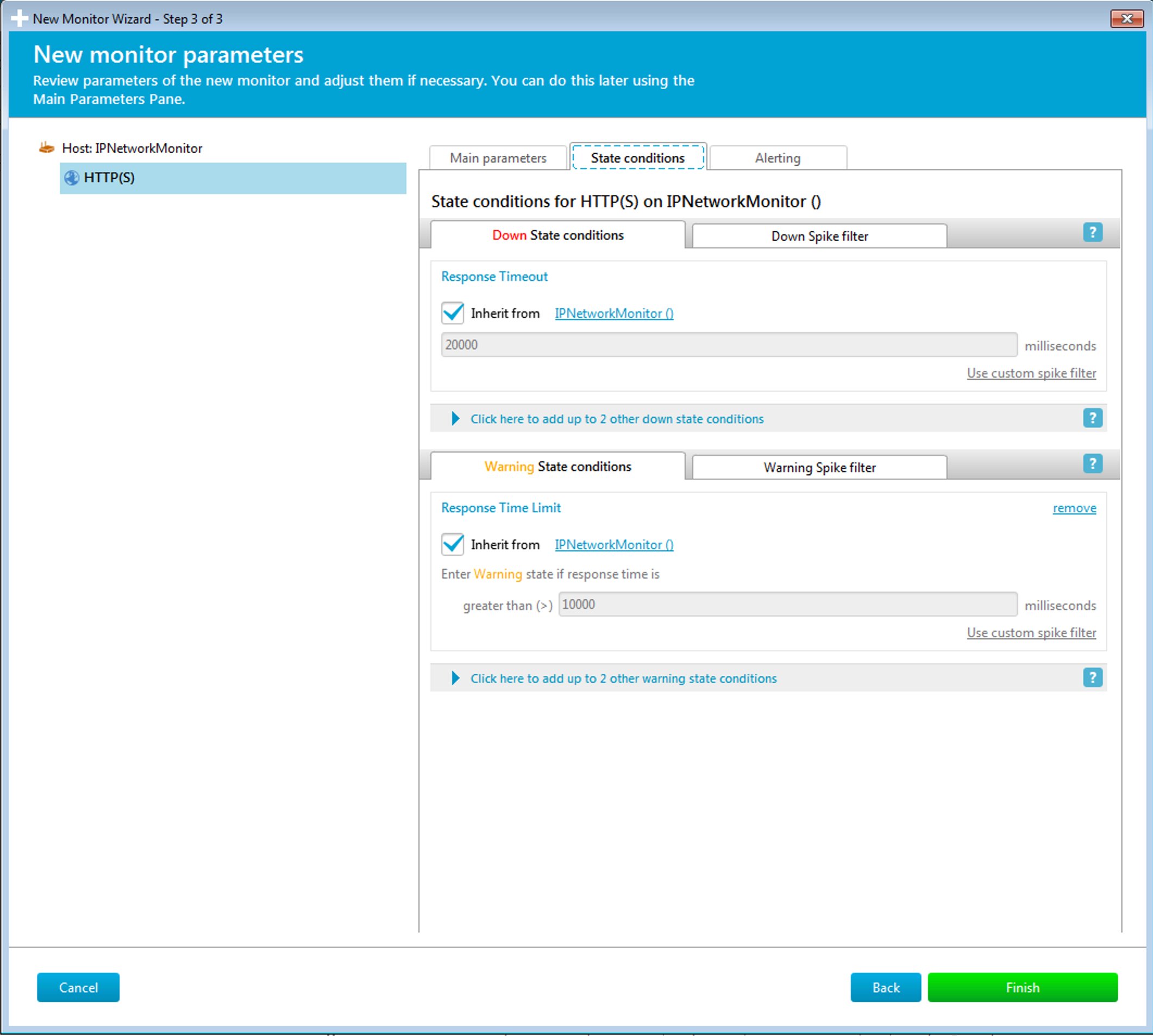
Task: Click here to add other warning state conditions
Action: [x=623, y=679]
